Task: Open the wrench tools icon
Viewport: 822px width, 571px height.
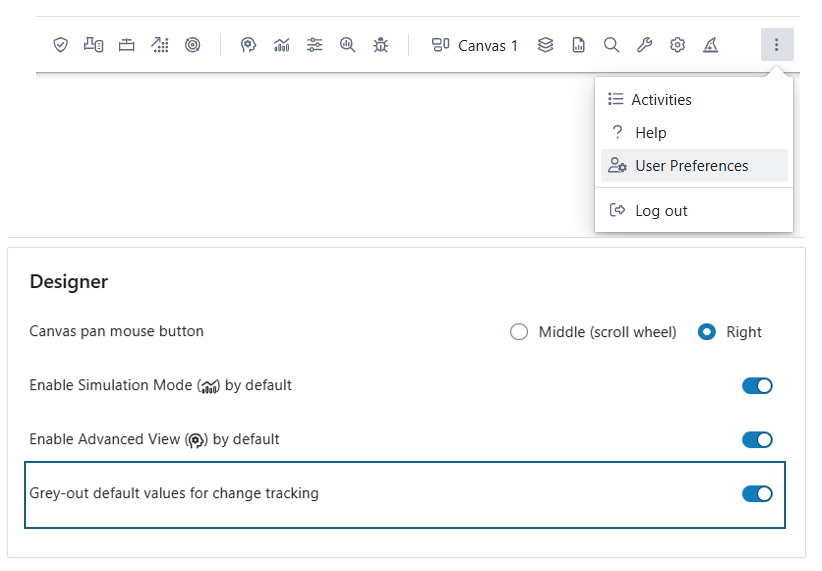Action: (644, 45)
